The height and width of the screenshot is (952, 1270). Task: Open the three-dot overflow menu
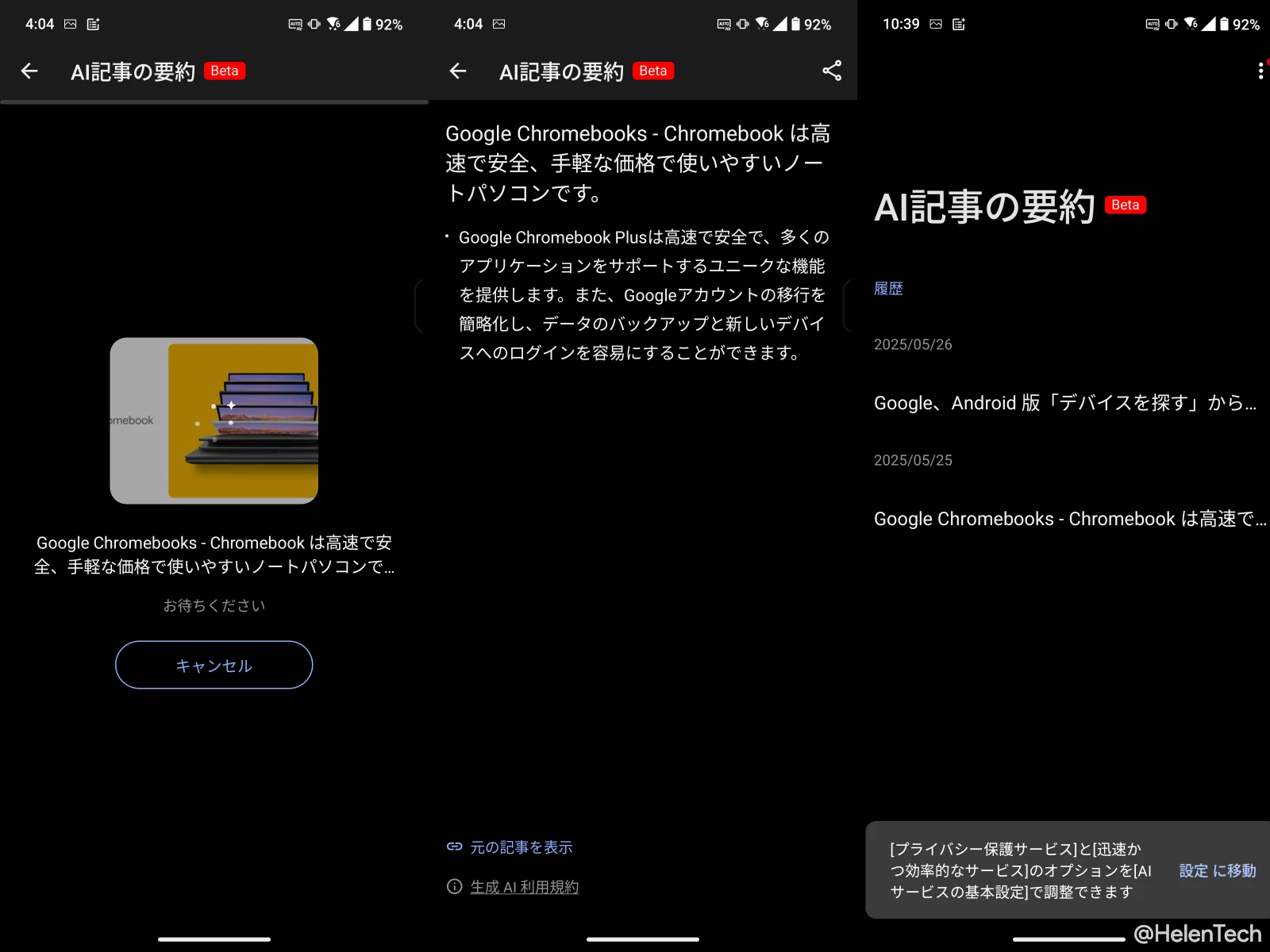[x=1260, y=71]
